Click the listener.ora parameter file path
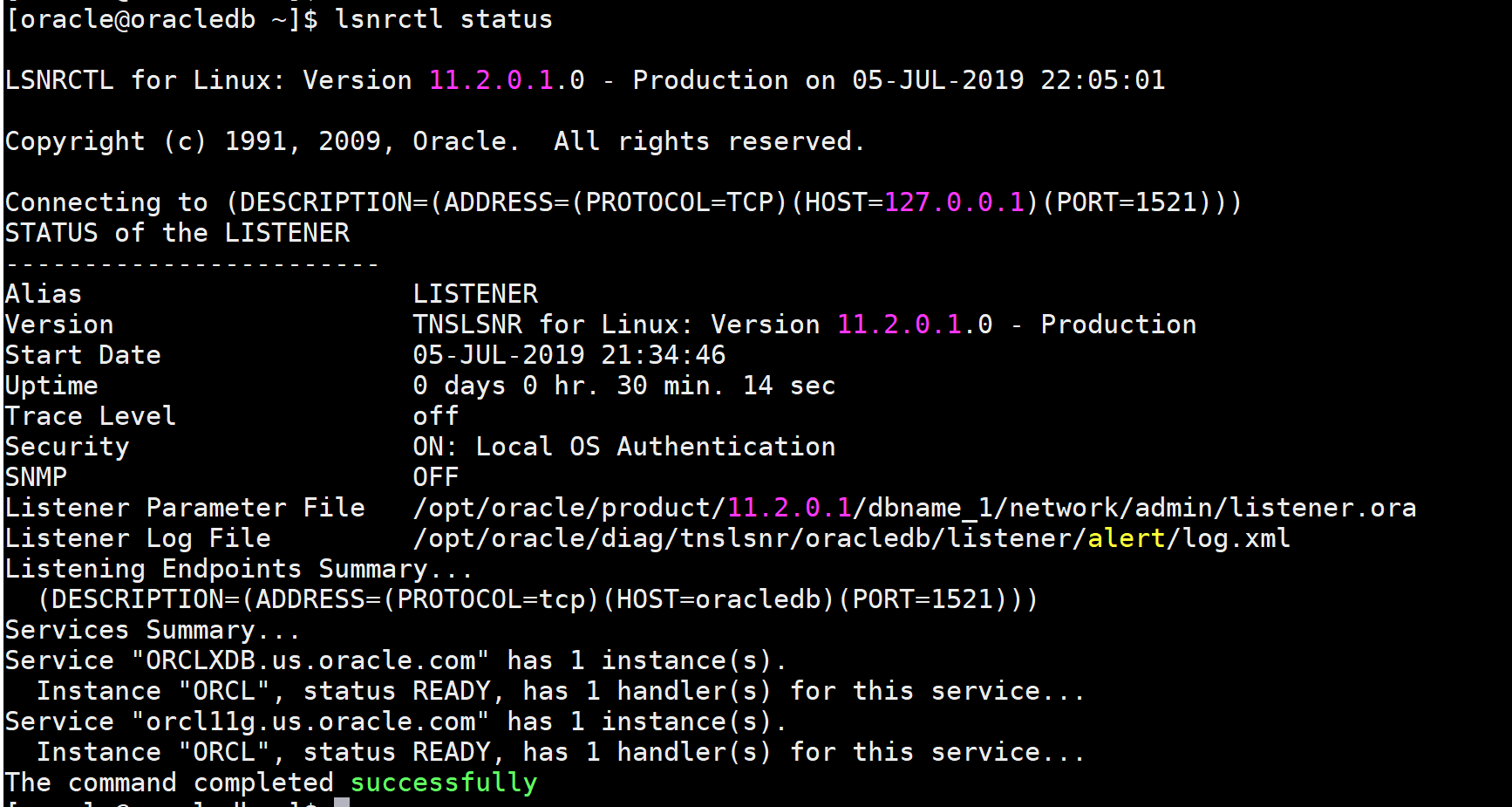1512x807 pixels. 914,508
